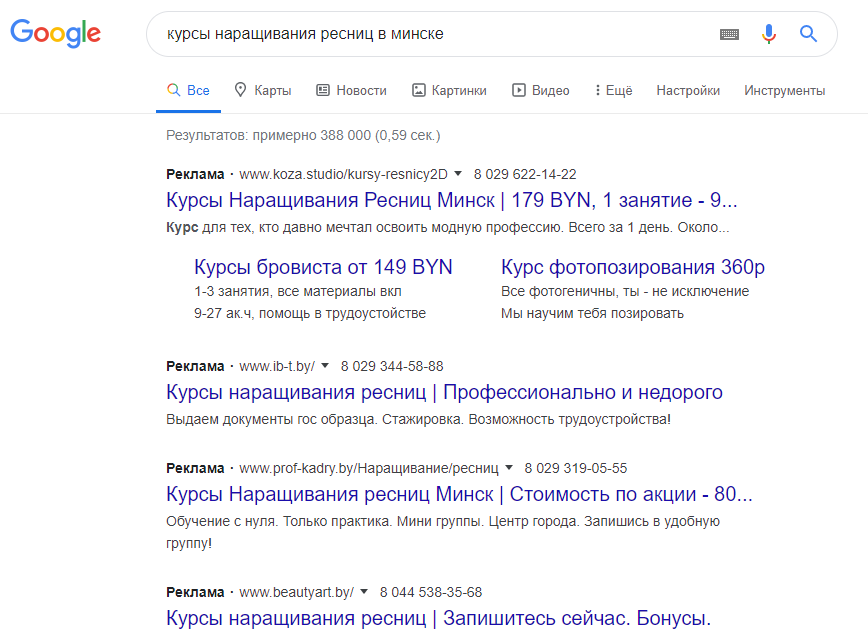Start voice search with the microphone icon

pyautogui.click(x=768, y=34)
